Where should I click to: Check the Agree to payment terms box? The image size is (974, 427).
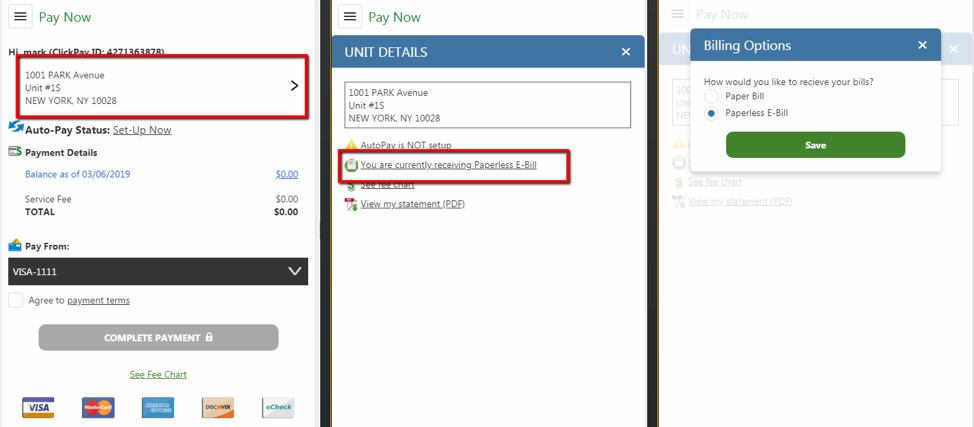16,300
